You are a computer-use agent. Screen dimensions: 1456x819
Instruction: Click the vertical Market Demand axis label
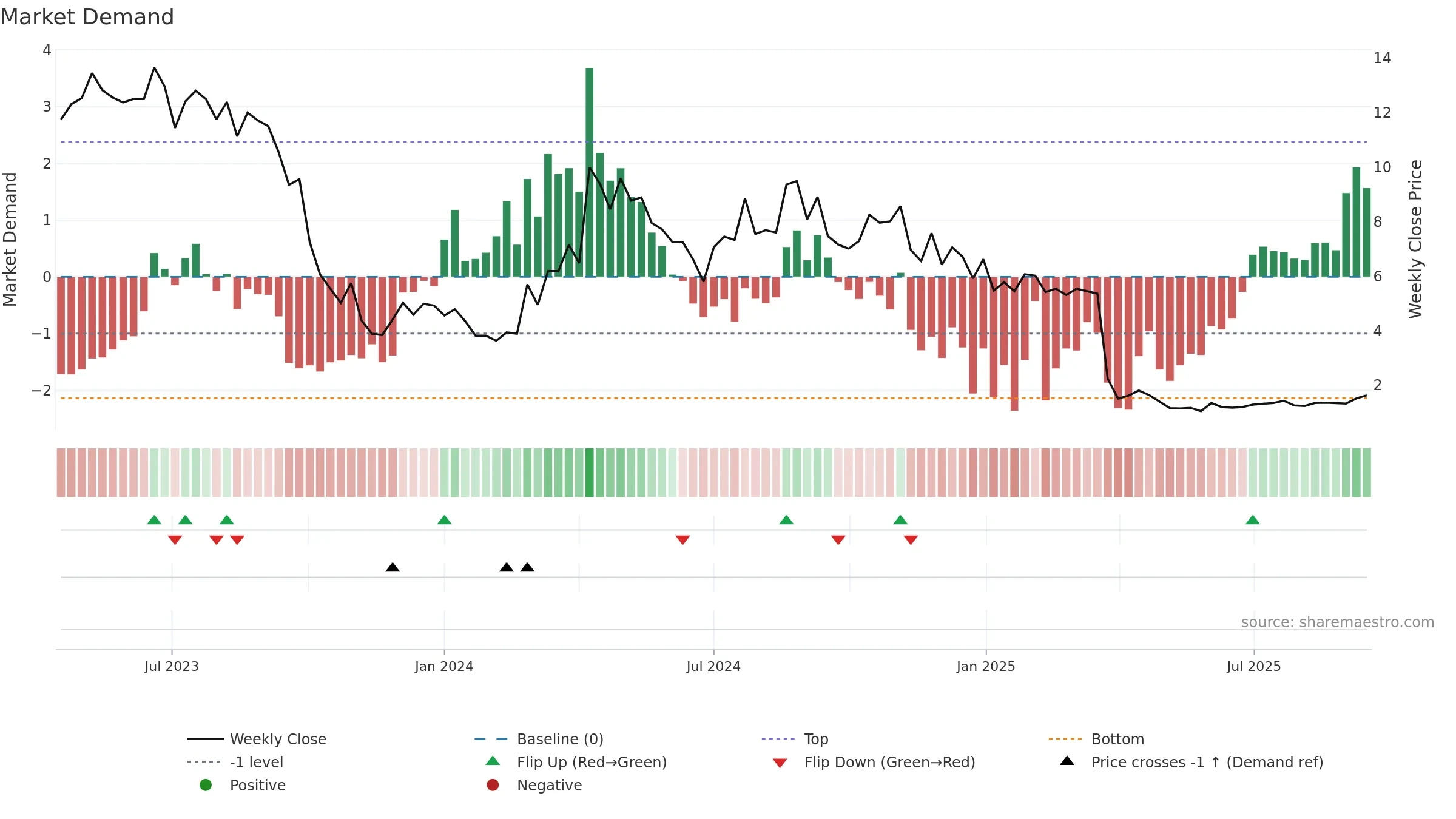(10, 239)
